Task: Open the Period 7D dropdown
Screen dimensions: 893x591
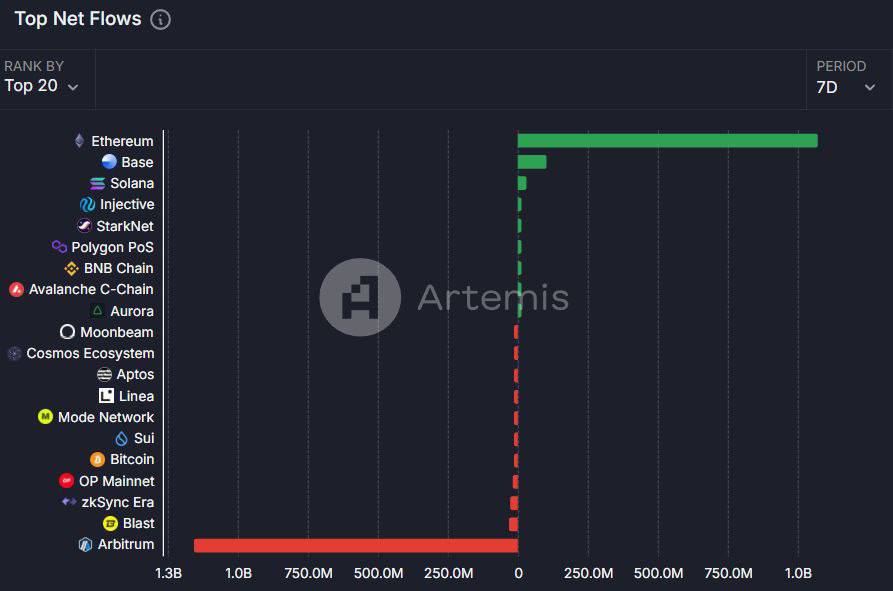Action: click(x=845, y=87)
